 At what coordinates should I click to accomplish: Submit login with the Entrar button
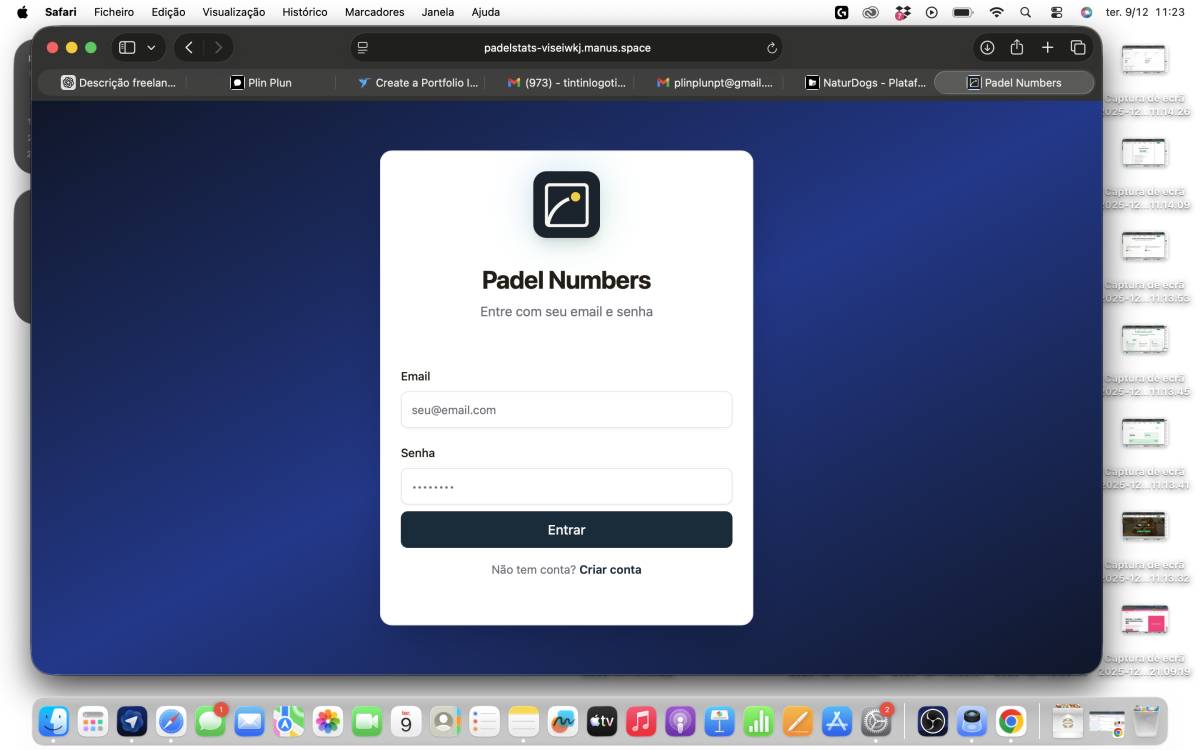[x=566, y=530]
